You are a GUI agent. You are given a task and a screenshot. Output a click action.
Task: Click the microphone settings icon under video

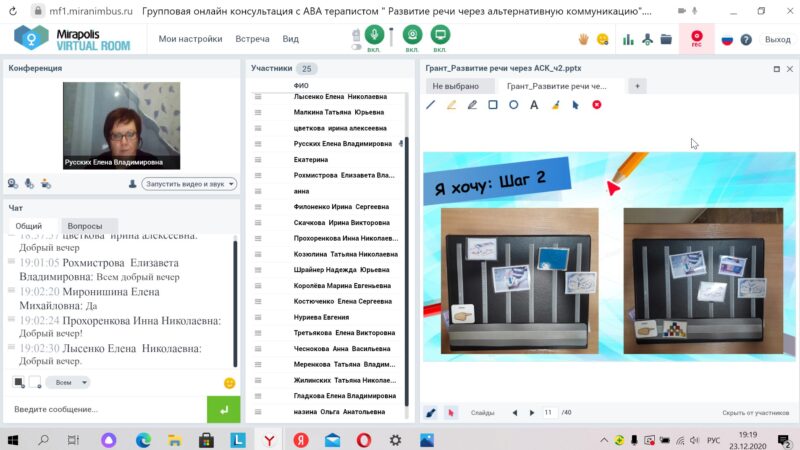click(x=30, y=184)
